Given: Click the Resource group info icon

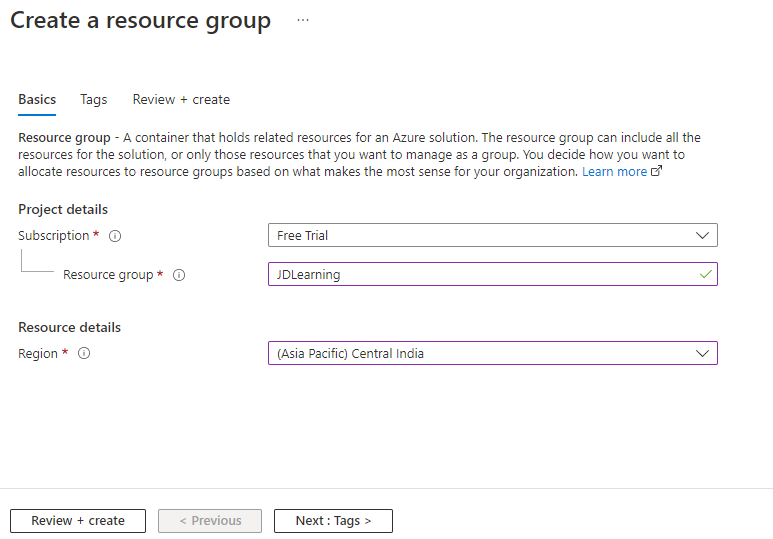Looking at the screenshot, I should (179, 275).
